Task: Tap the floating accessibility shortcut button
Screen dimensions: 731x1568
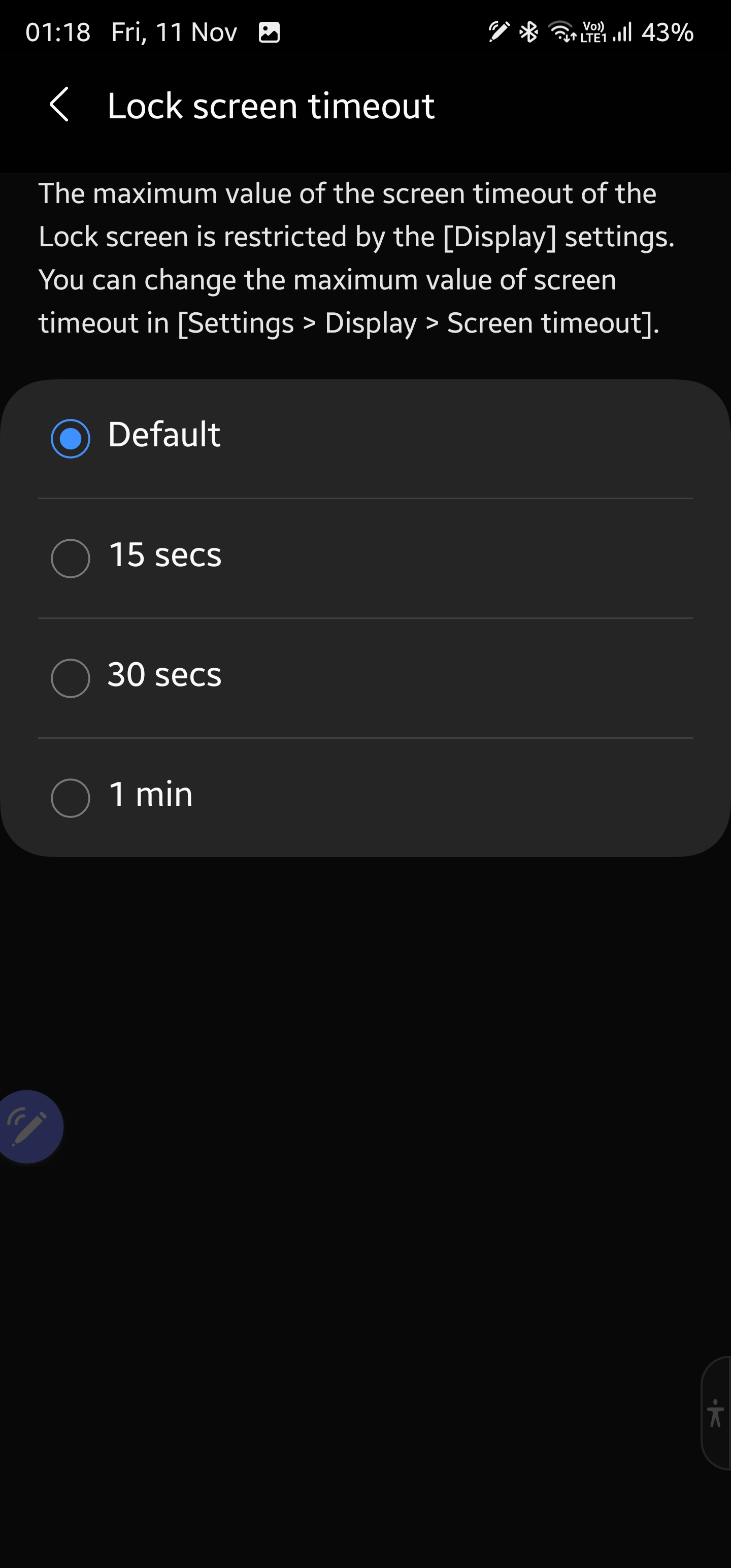Action: click(x=715, y=1413)
